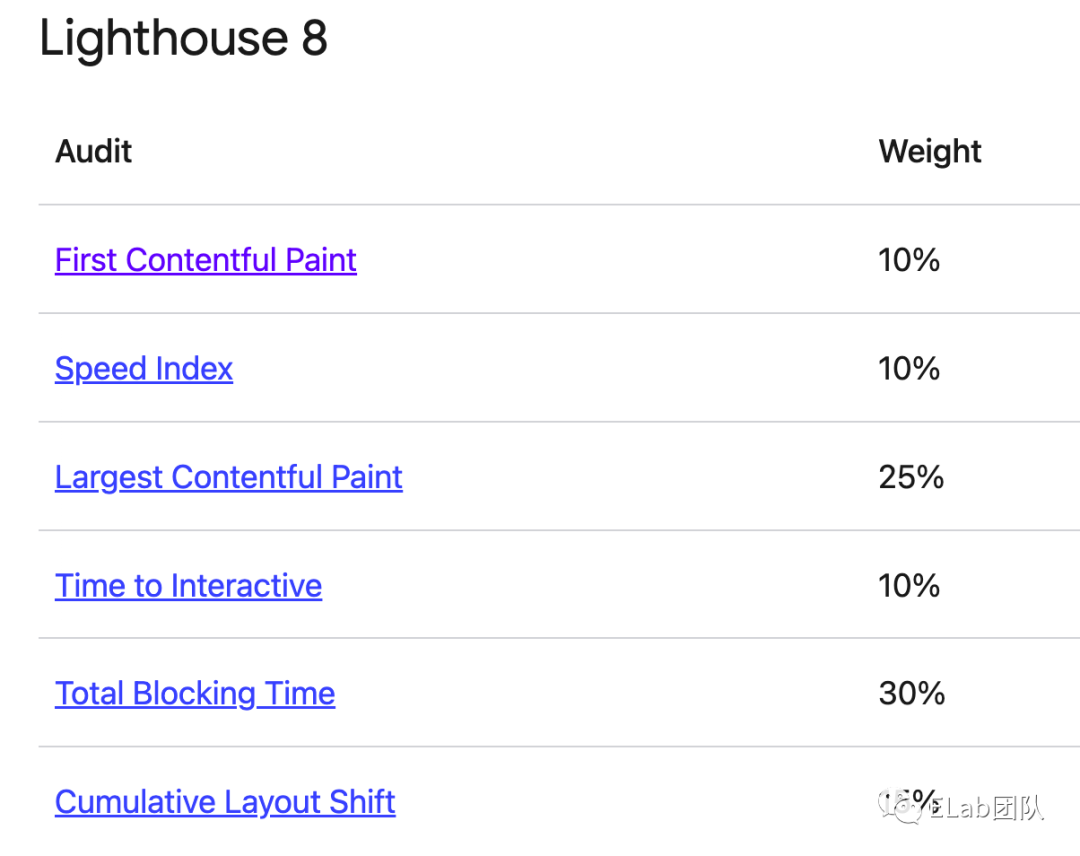Viewport: 1080px width, 856px height.
Task: Click the word Lighthouse in the heading
Action: click(x=164, y=39)
